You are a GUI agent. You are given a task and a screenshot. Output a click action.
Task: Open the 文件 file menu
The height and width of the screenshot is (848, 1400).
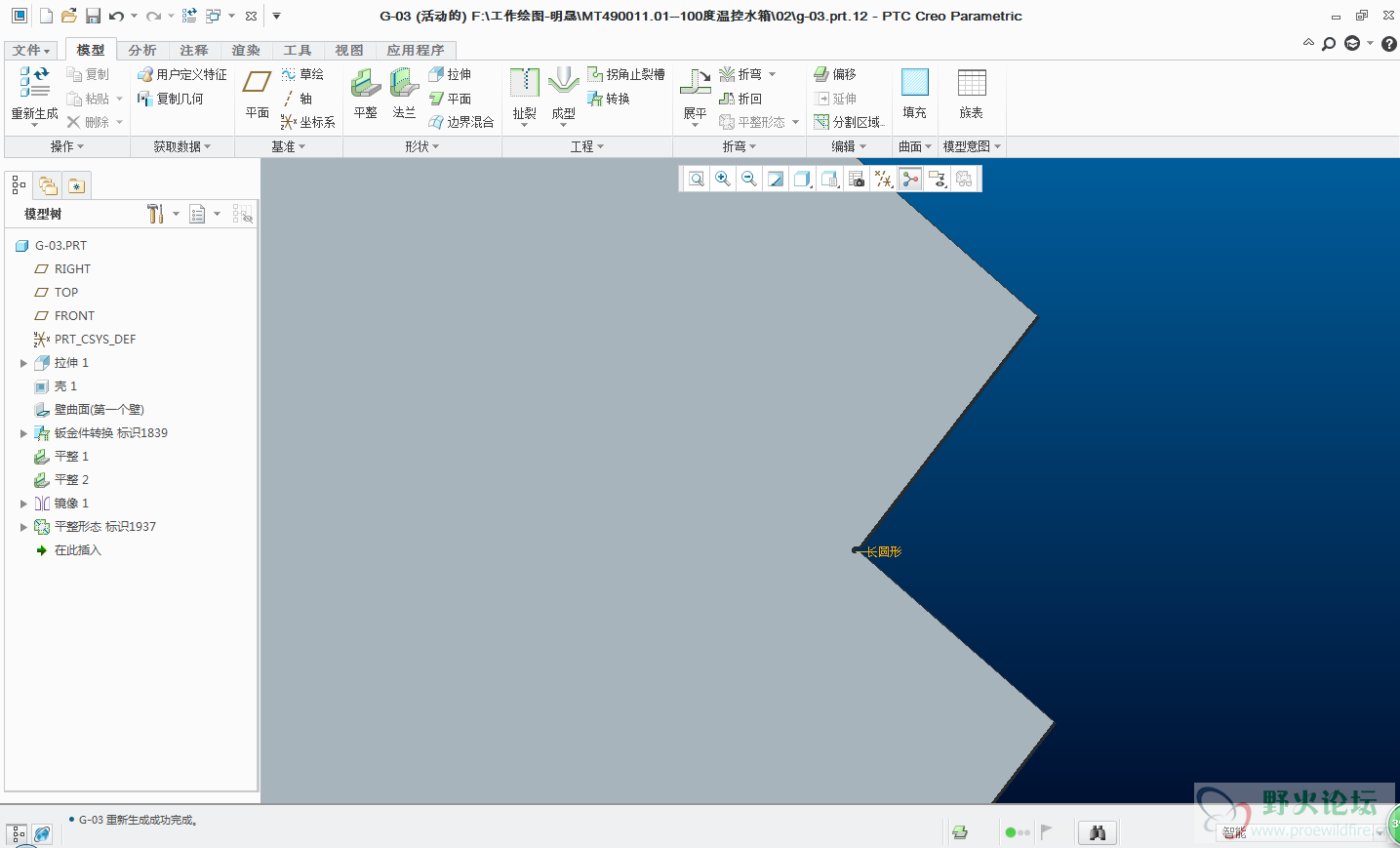click(31, 50)
